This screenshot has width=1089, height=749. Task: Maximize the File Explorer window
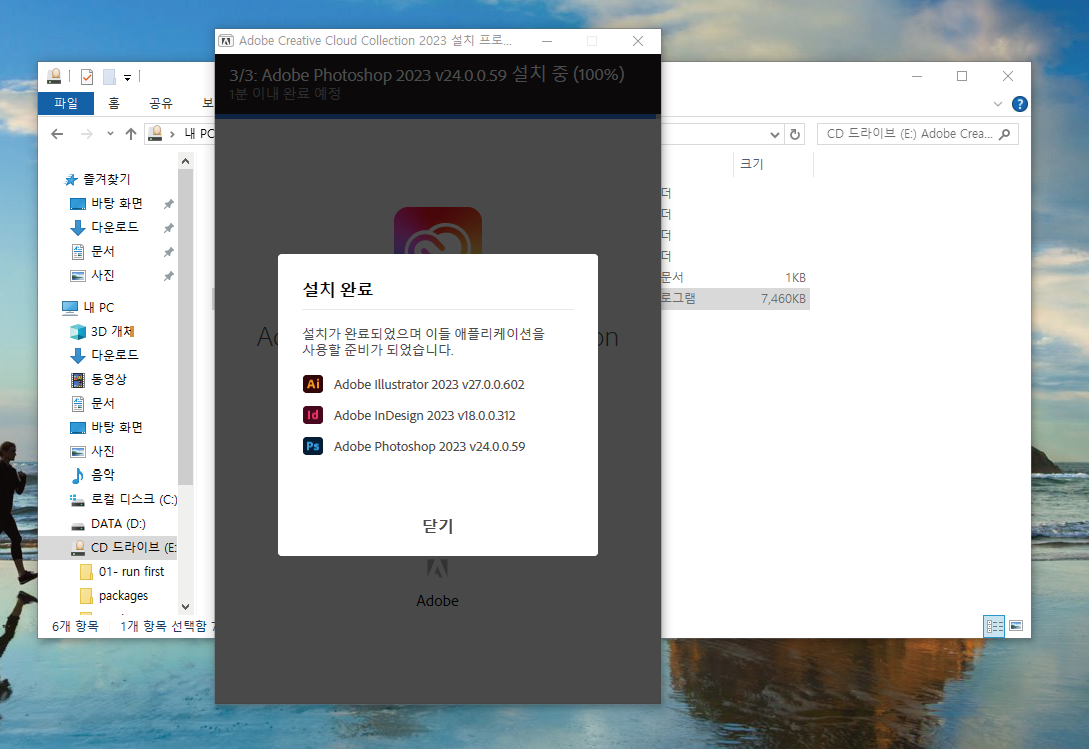point(962,76)
